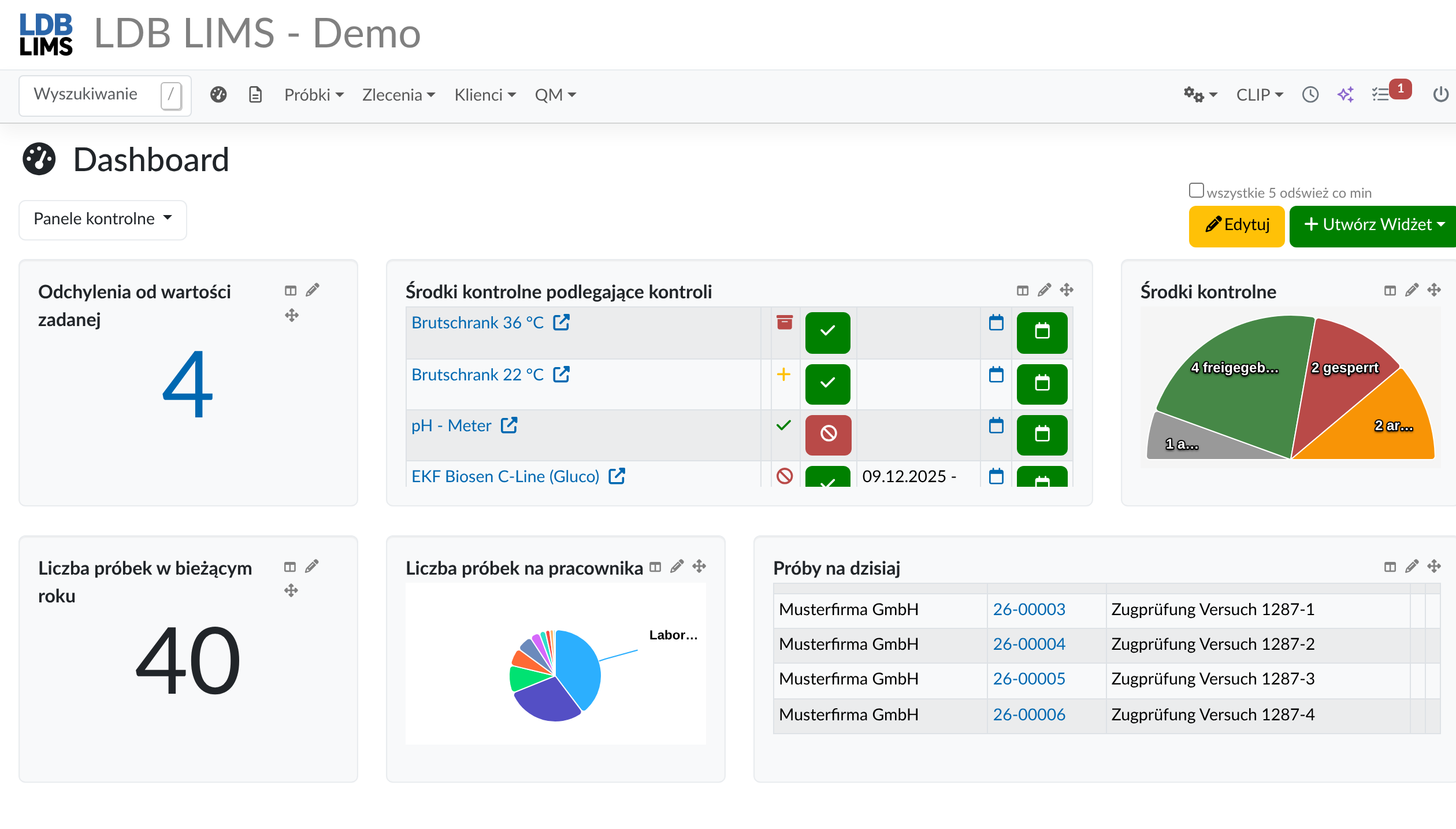The image size is (1456, 829).
Task: Click red blocked button in pH - Meter row
Action: click(828, 434)
